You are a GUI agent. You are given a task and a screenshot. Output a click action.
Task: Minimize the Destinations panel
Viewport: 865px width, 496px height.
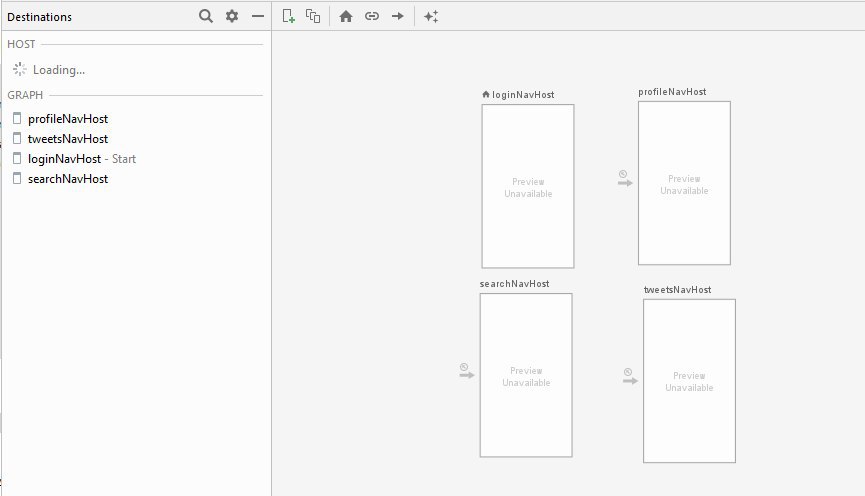pos(258,17)
